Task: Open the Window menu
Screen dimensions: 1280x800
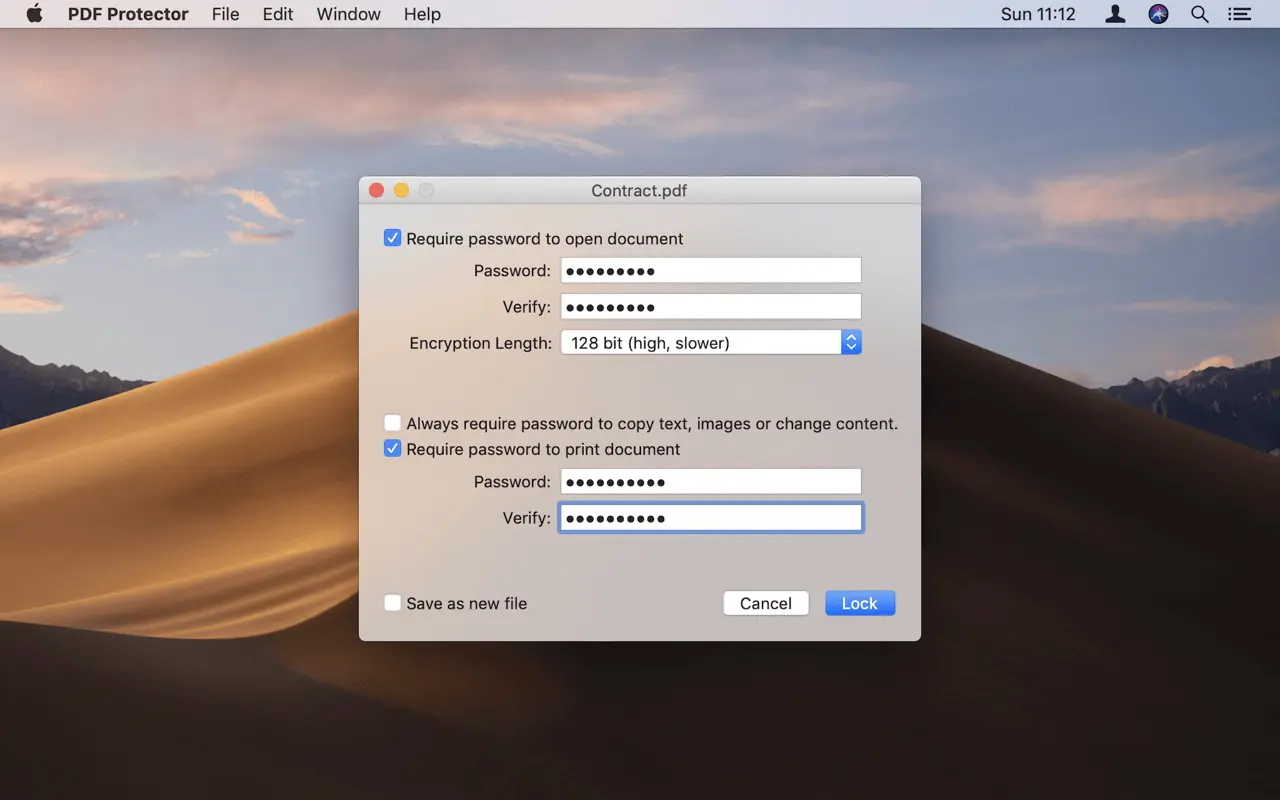Action: pos(348,14)
